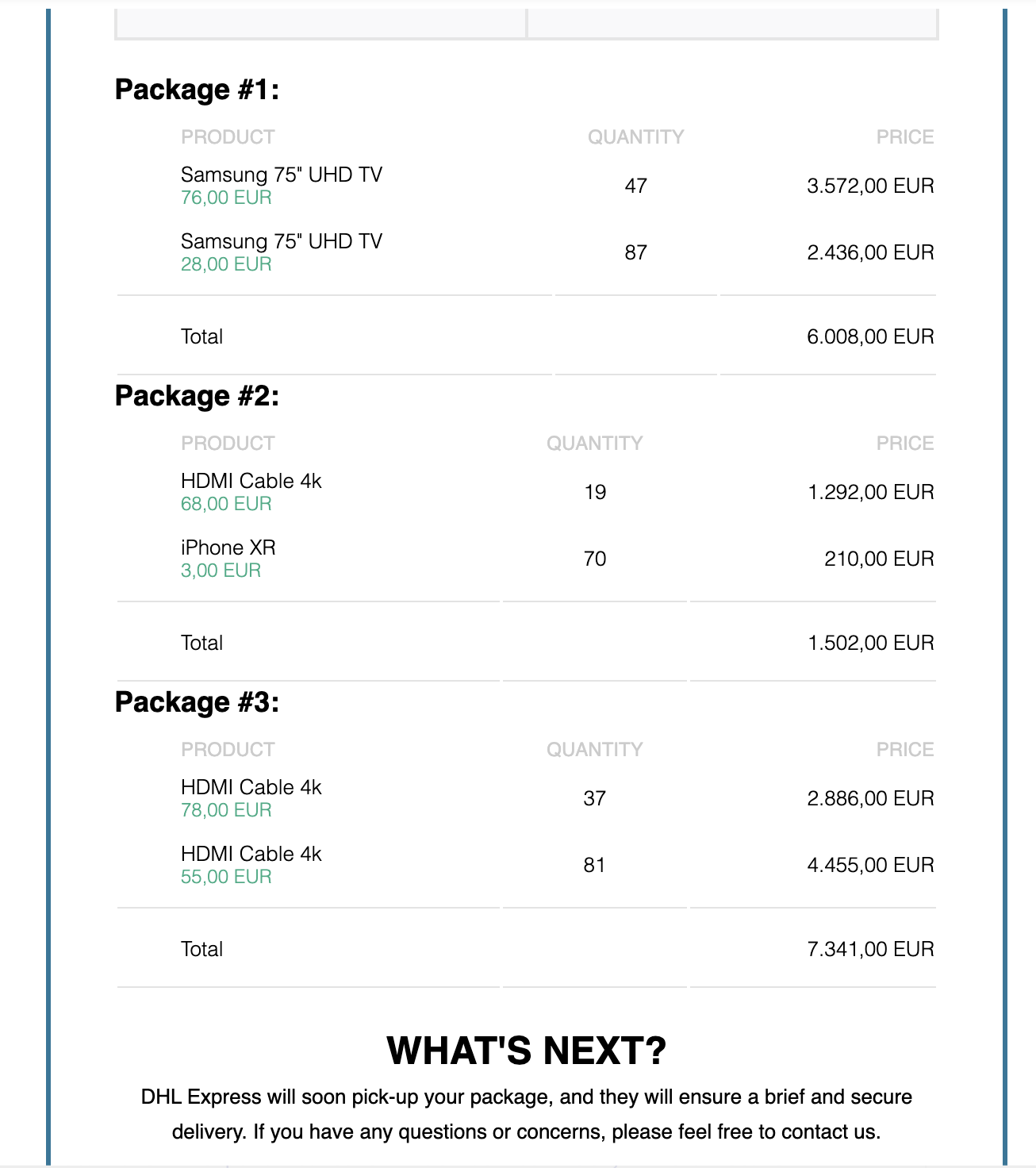Click the 6.008,00 EUR package total

(870, 337)
